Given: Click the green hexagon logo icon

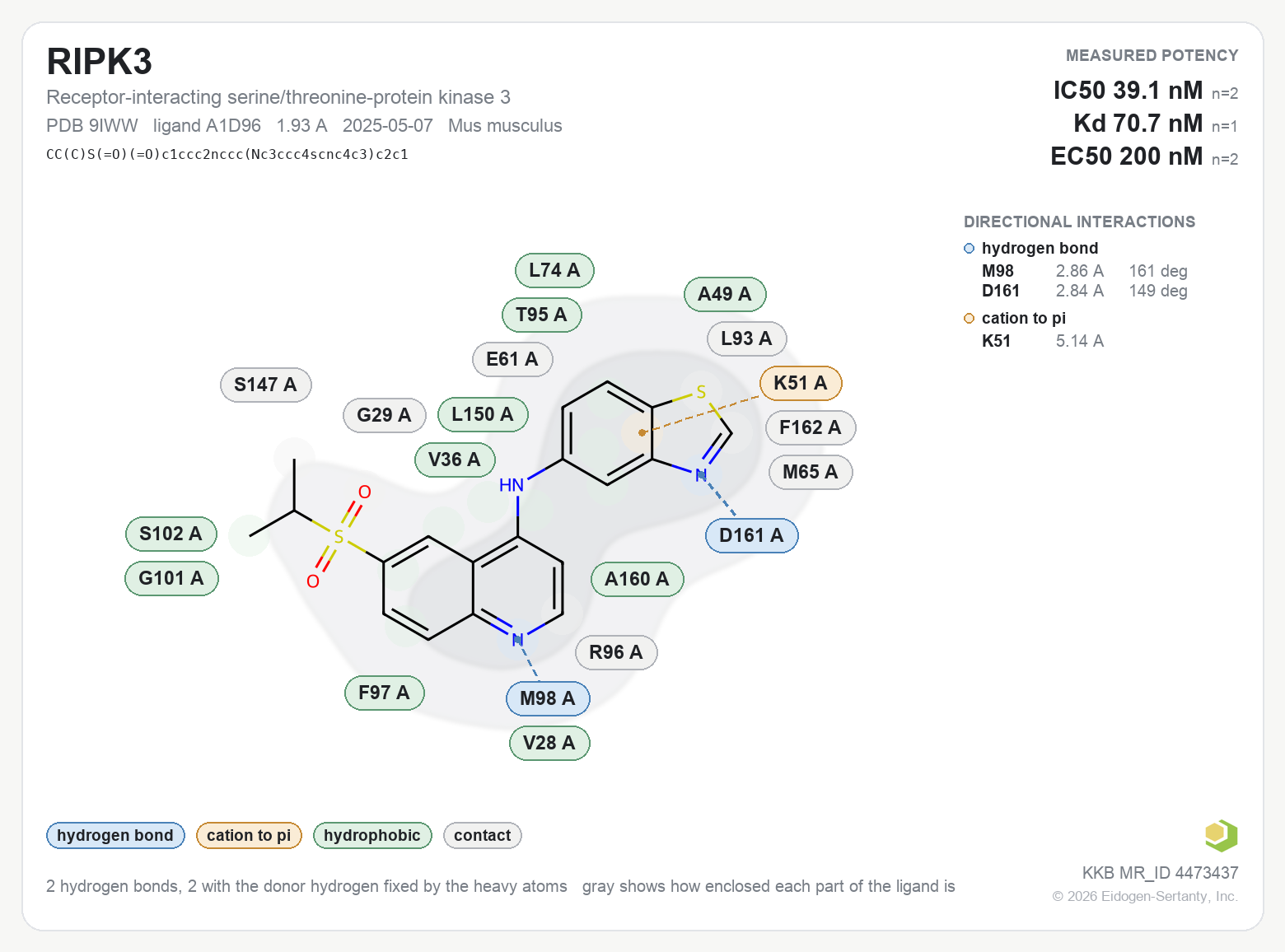Looking at the screenshot, I should coord(1221,835).
